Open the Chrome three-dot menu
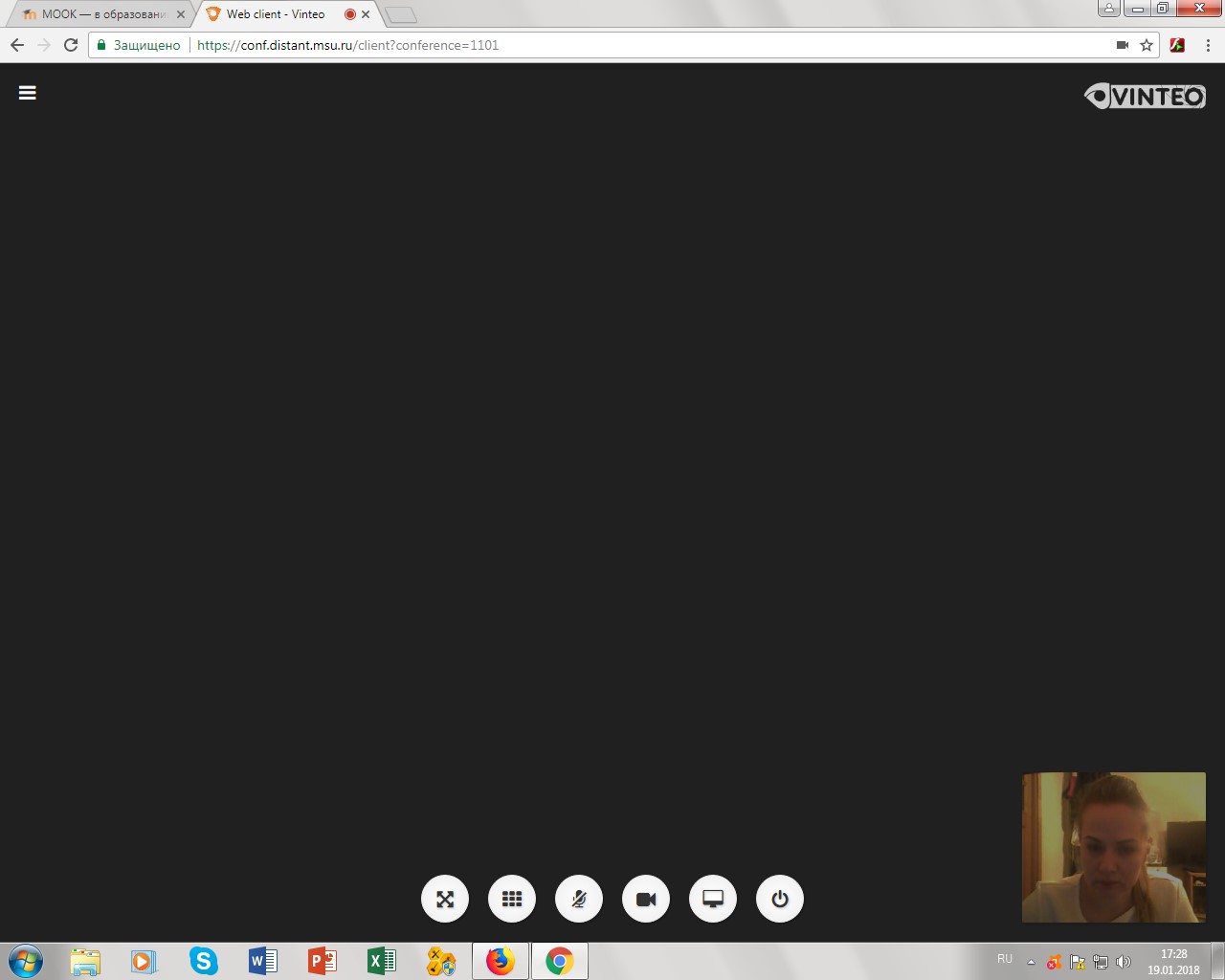Viewport: 1225px width, 980px height. [x=1208, y=45]
